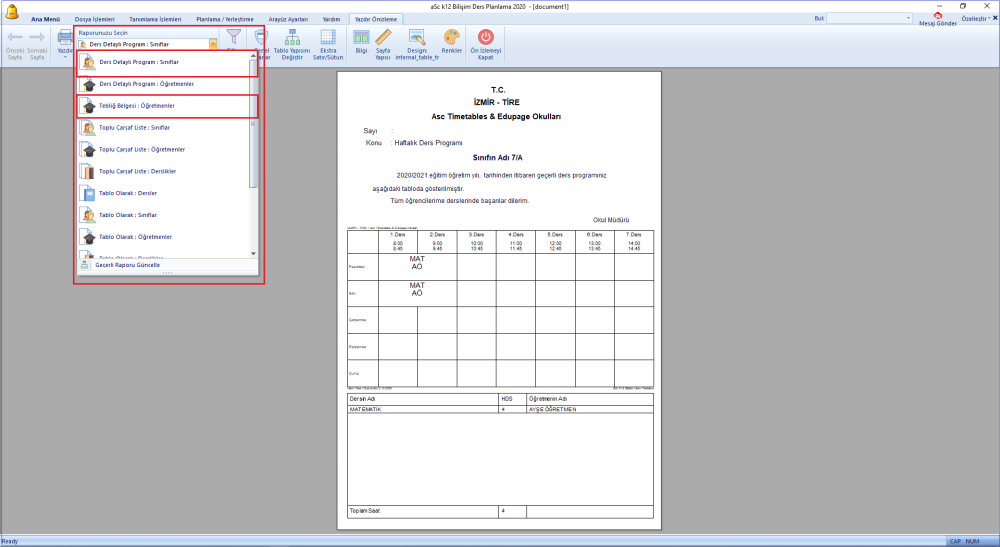Open the Yardım tab
The width and height of the screenshot is (1000, 547).
331,19
